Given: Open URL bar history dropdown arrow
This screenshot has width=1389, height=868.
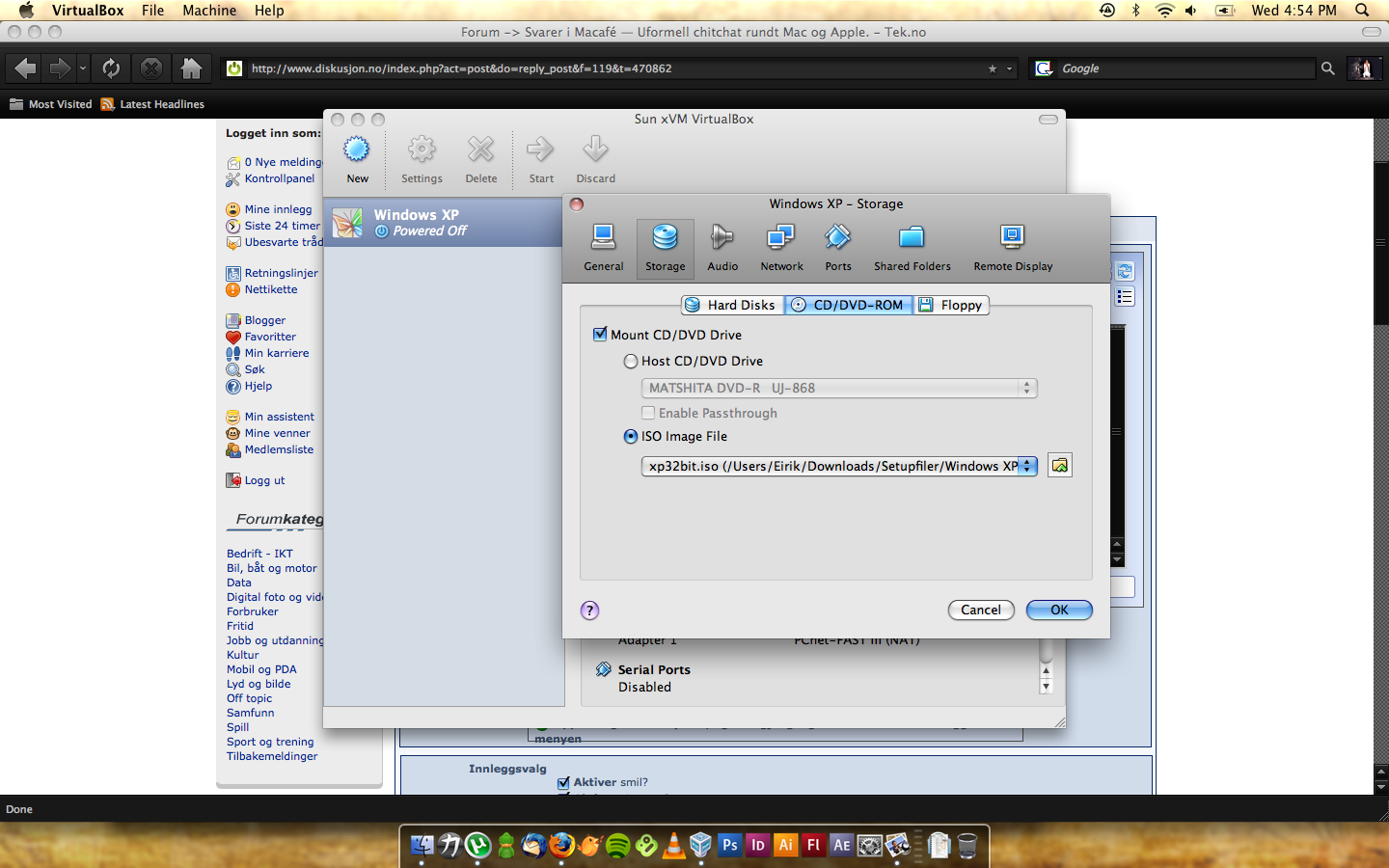Looking at the screenshot, I should click(x=1010, y=68).
